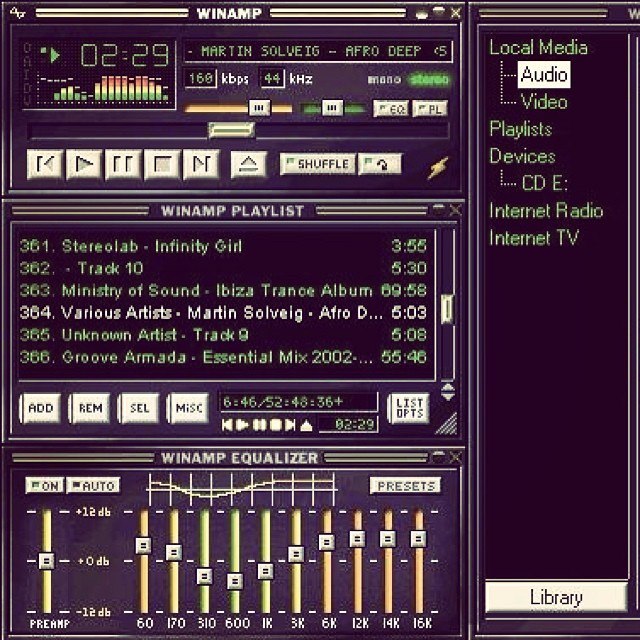Image resolution: width=640 pixels, height=640 pixels.
Task: Click the playlist mini Eject button
Action: click(307, 426)
